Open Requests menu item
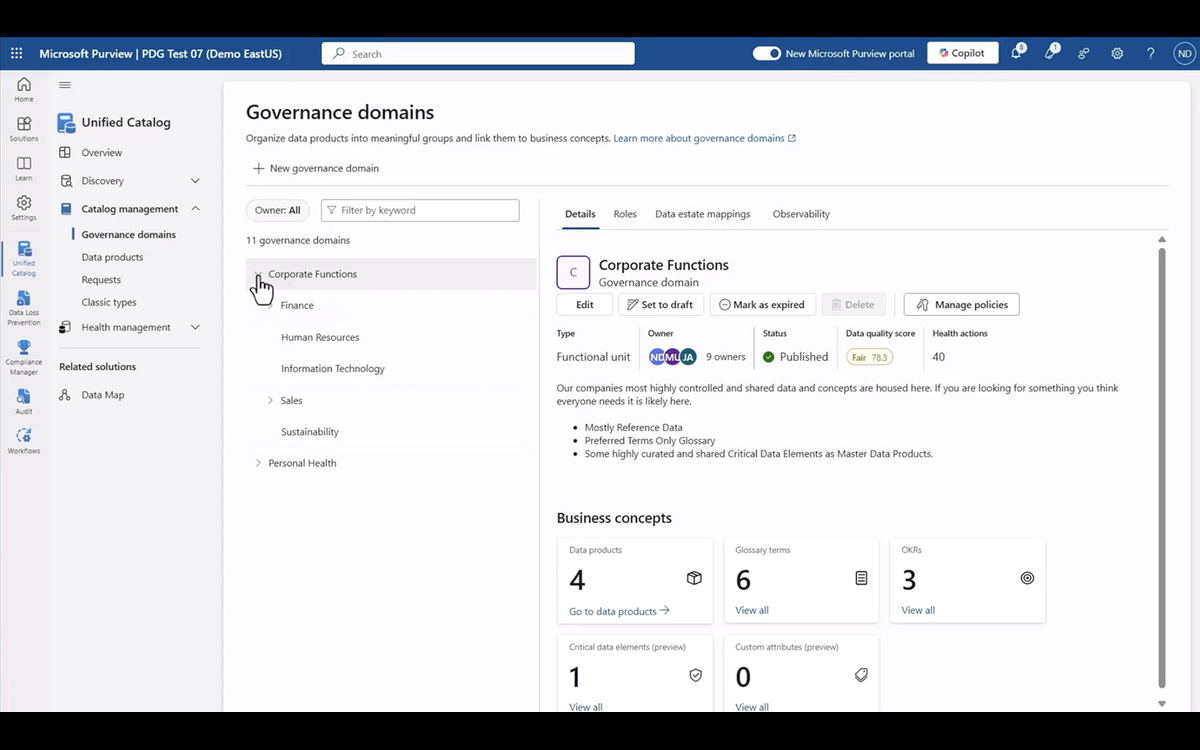 click(x=101, y=280)
